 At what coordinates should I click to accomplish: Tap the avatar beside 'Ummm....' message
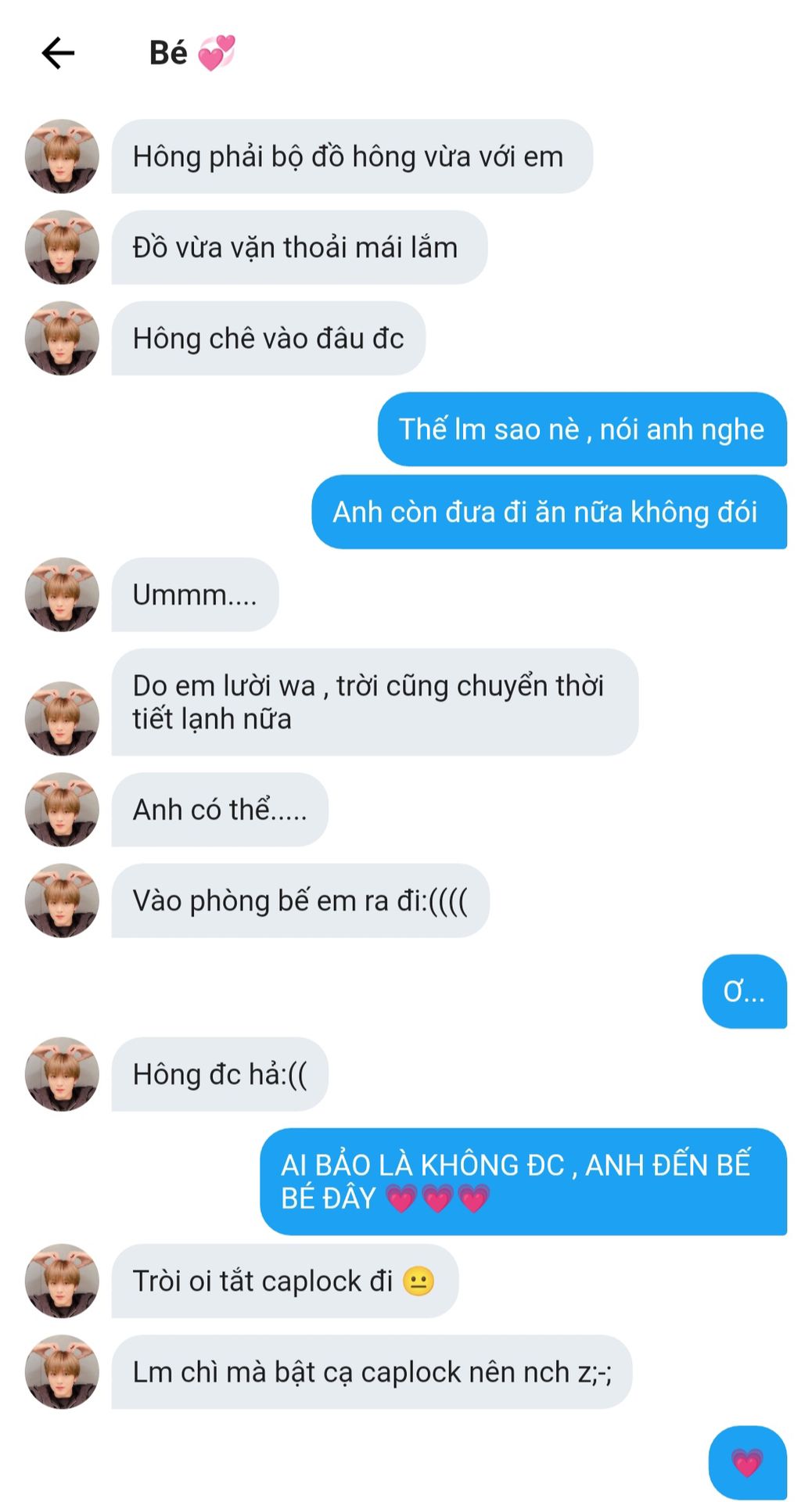(63, 595)
